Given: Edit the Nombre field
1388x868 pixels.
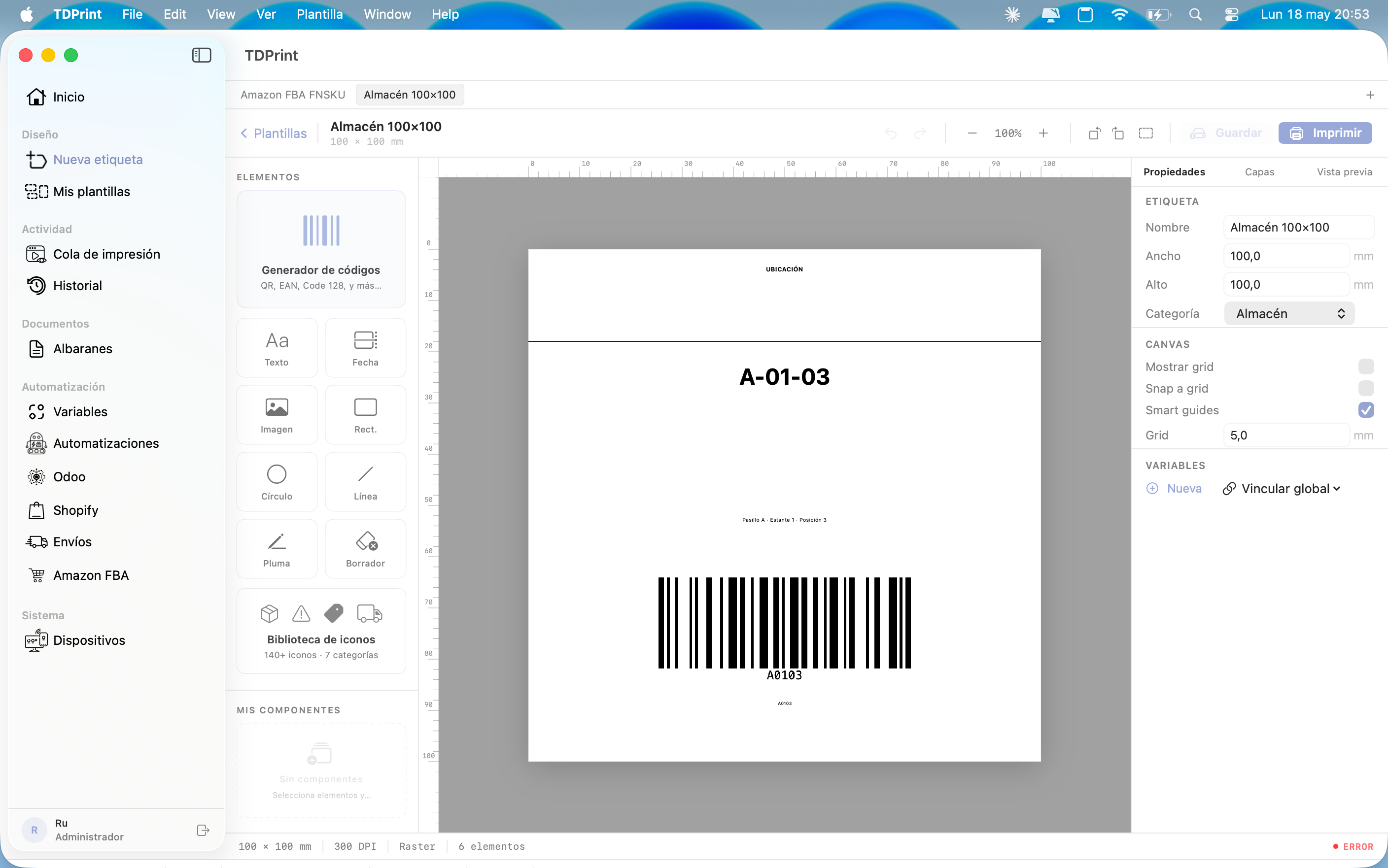Looking at the screenshot, I should [x=1298, y=227].
